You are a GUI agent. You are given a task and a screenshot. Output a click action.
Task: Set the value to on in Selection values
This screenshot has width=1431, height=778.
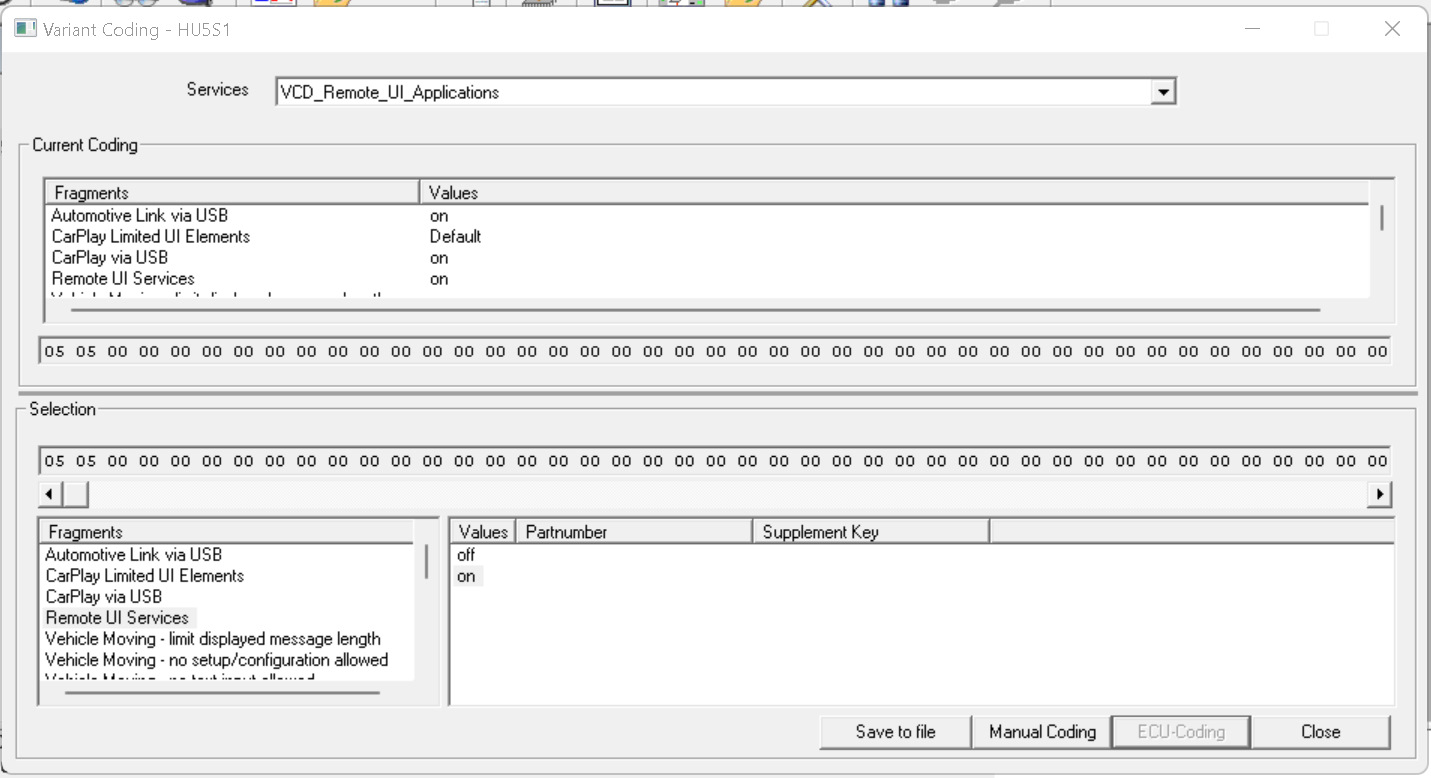point(467,576)
